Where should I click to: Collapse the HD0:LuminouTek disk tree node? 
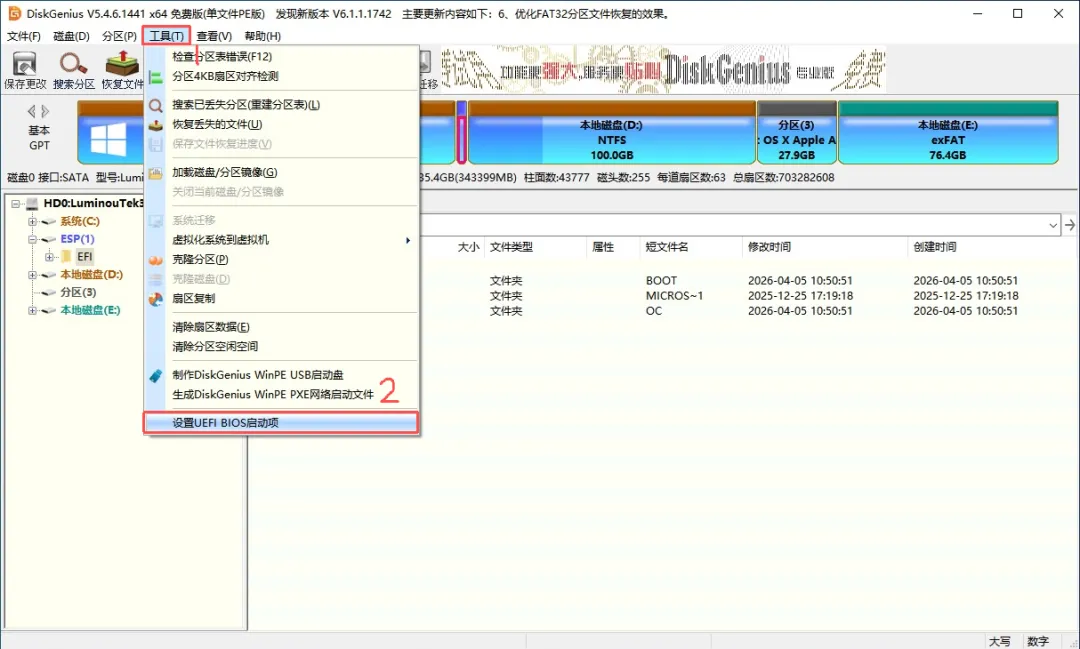coord(15,204)
